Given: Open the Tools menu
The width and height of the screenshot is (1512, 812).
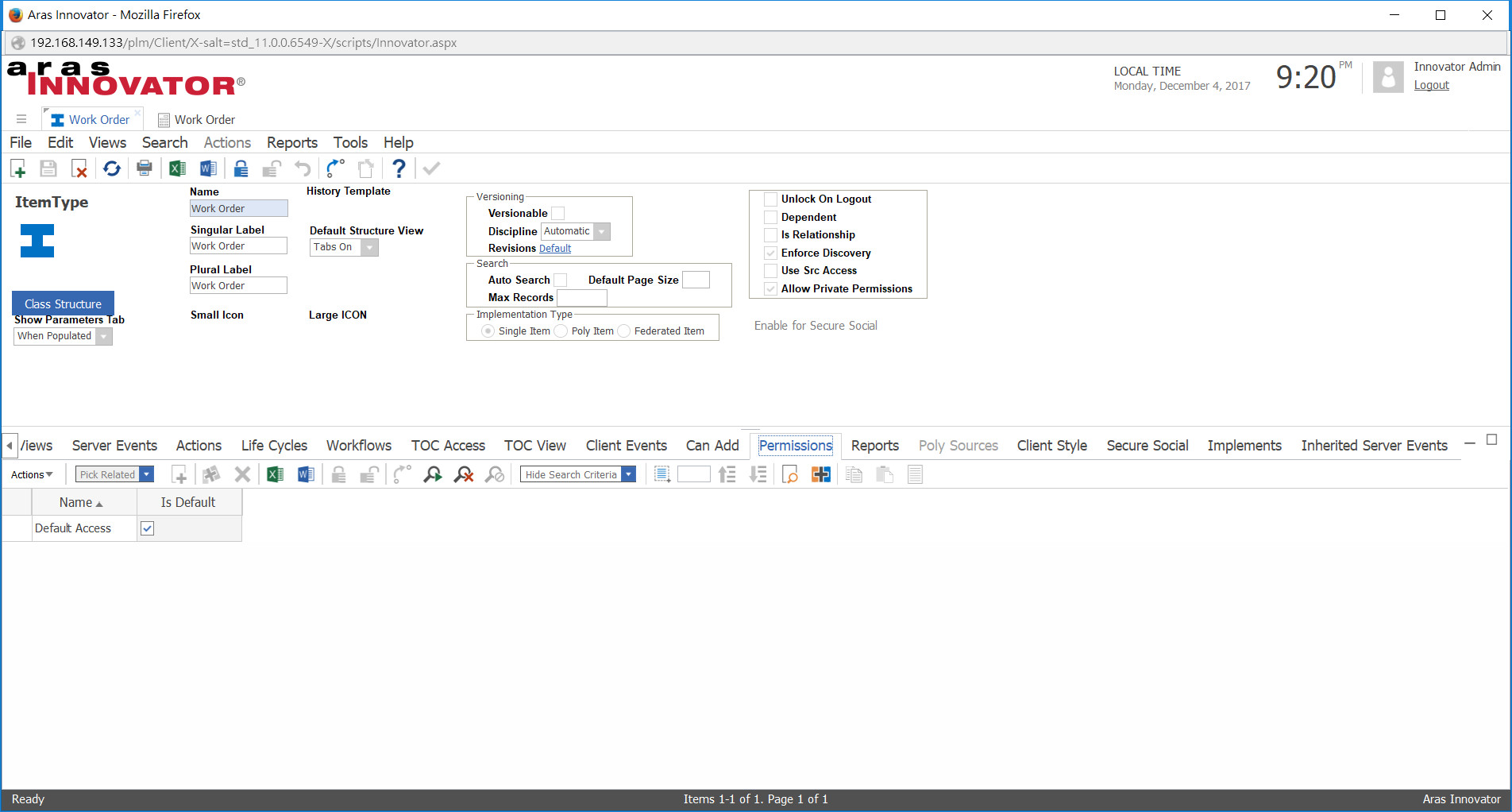Looking at the screenshot, I should click(350, 142).
